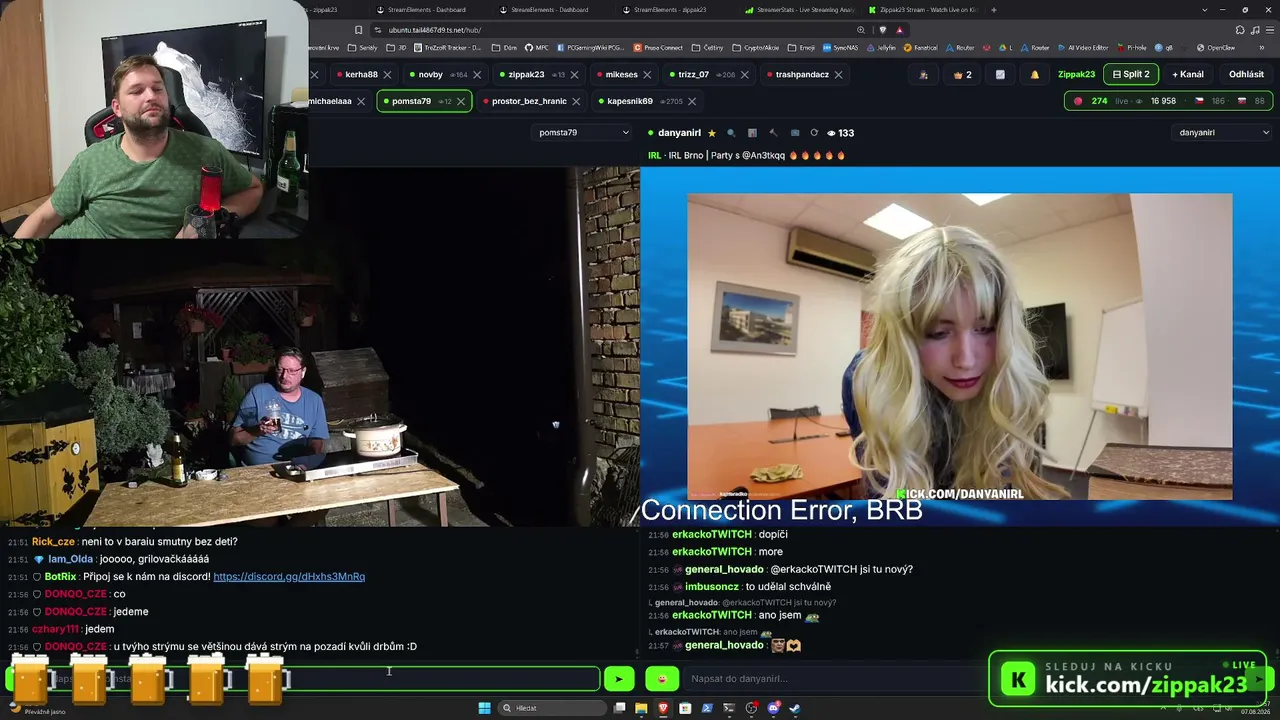Click the grid icon in danyanirl toolbar

pos(752,133)
